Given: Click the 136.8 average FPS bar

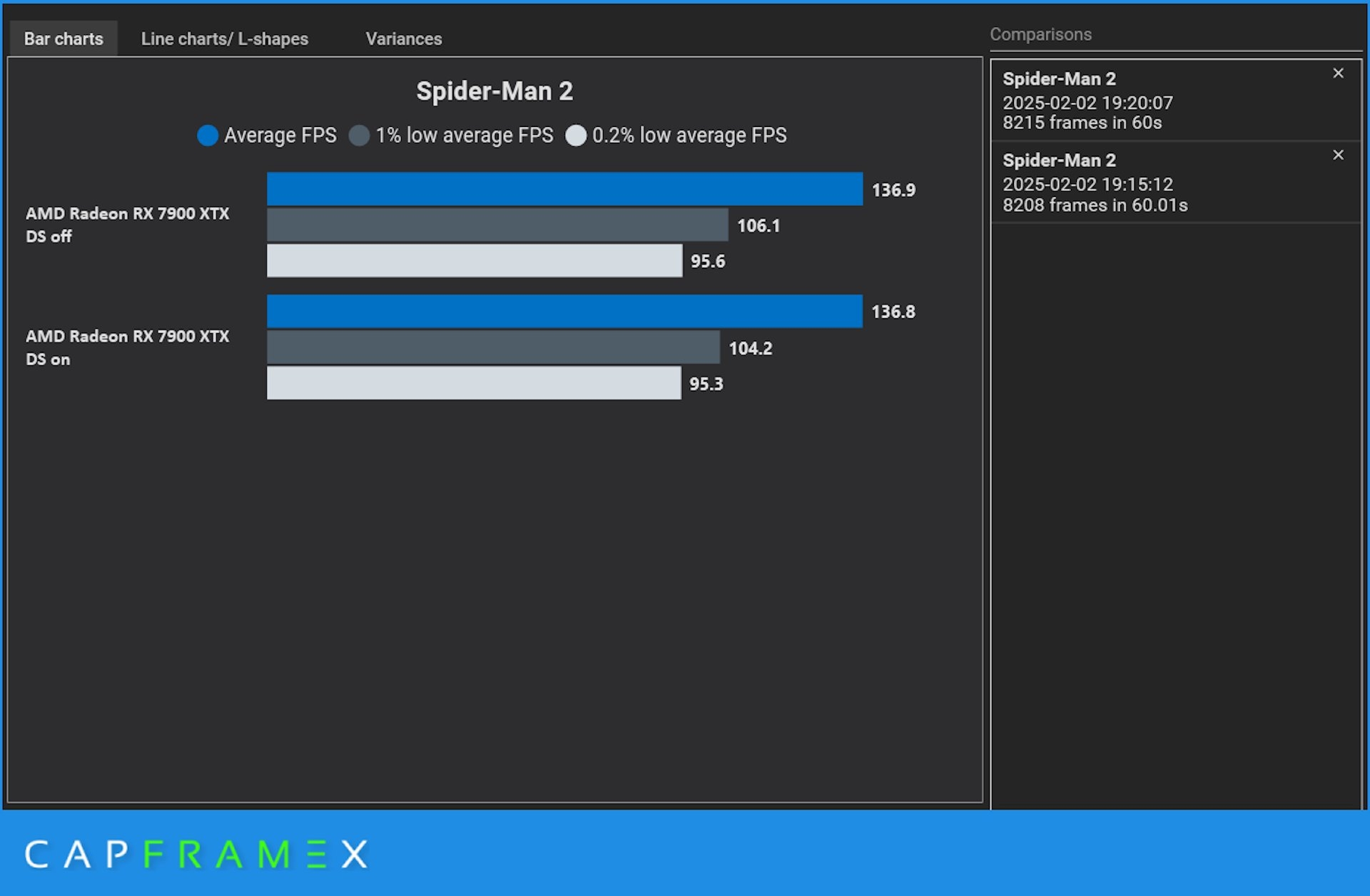Looking at the screenshot, I should pyautogui.click(x=564, y=311).
